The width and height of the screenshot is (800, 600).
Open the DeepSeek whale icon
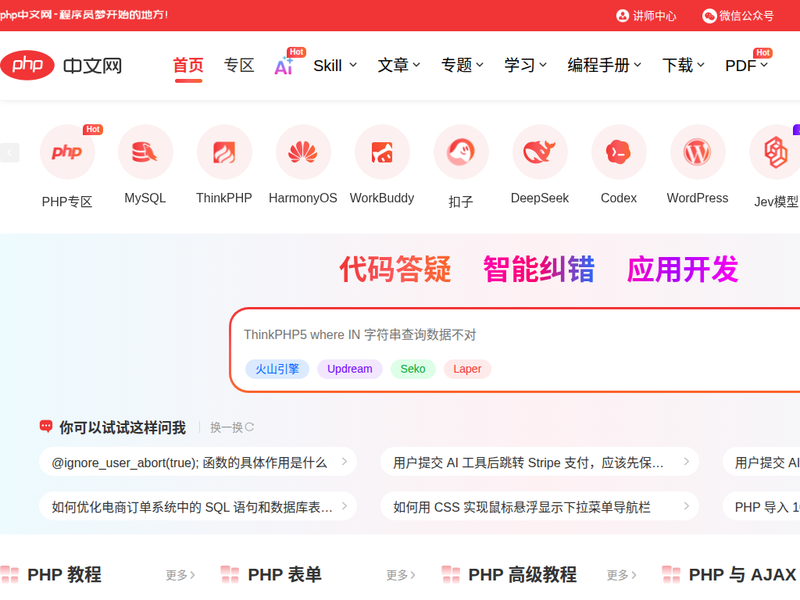point(540,152)
